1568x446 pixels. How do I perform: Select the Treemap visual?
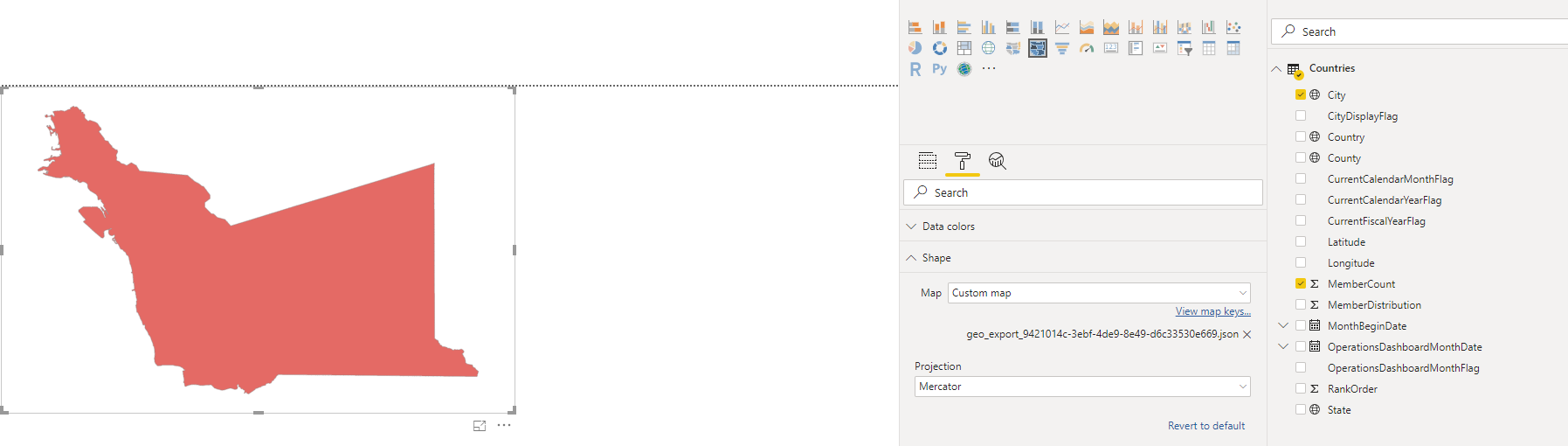click(x=964, y=48)
